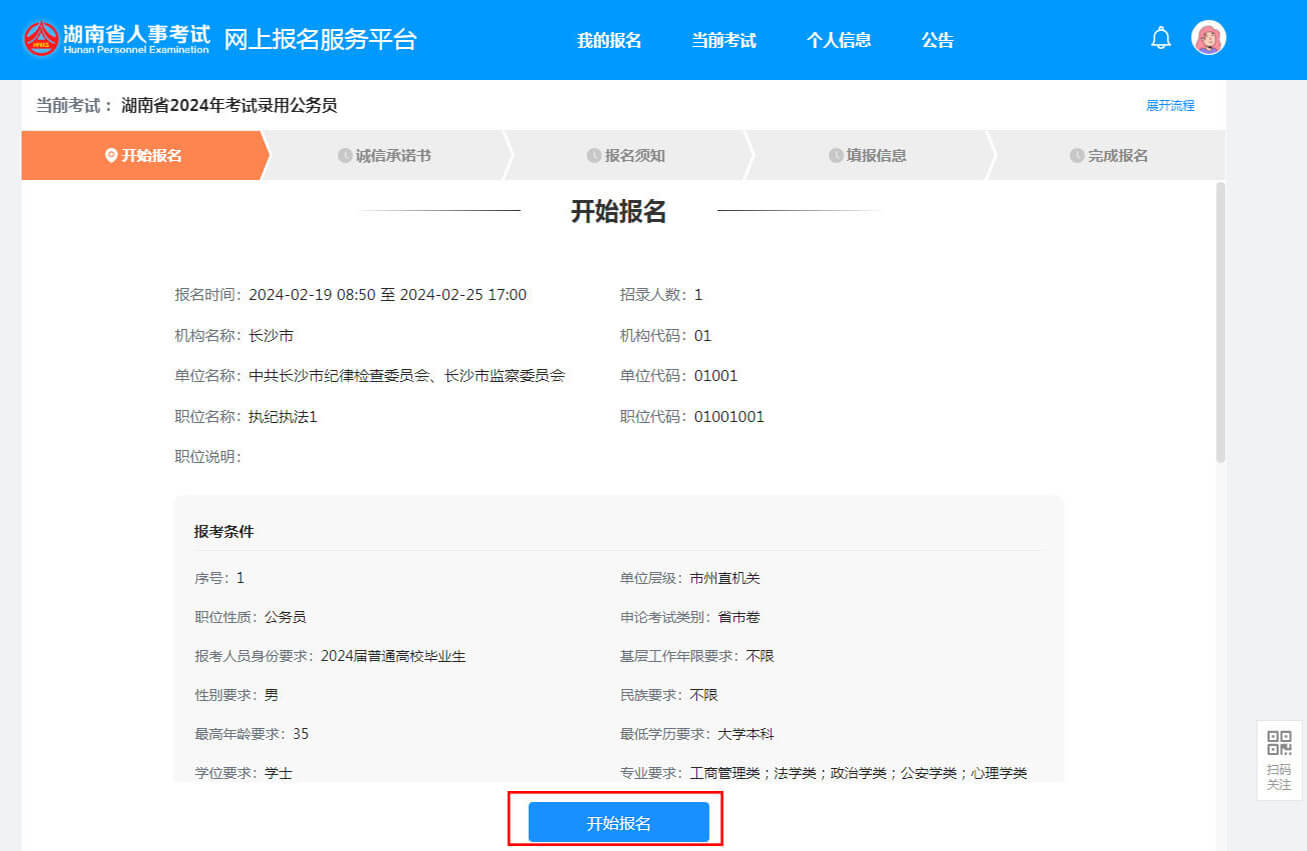Click 职位代码 value 01001001
Image resolution: width=1307 pixels, height=851 pixels.
click(729, 417)
